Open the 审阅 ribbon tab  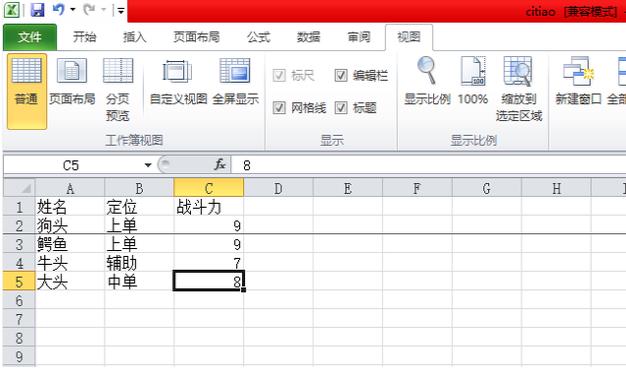(x=359, y=37)
